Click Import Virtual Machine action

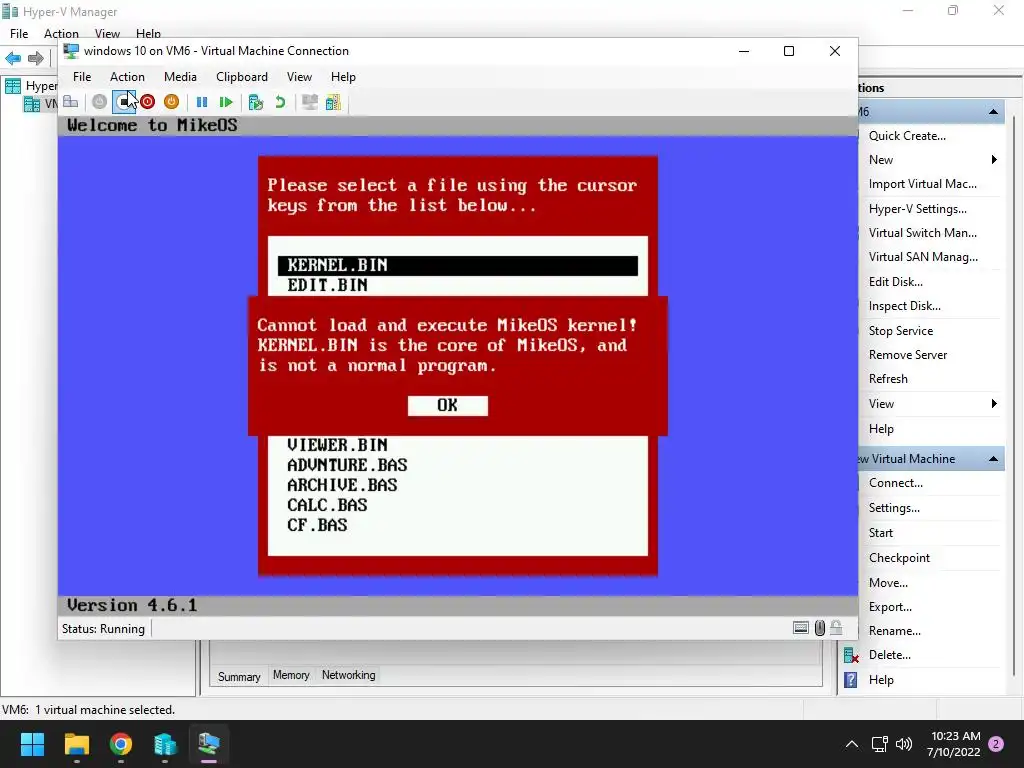(922, 184)
